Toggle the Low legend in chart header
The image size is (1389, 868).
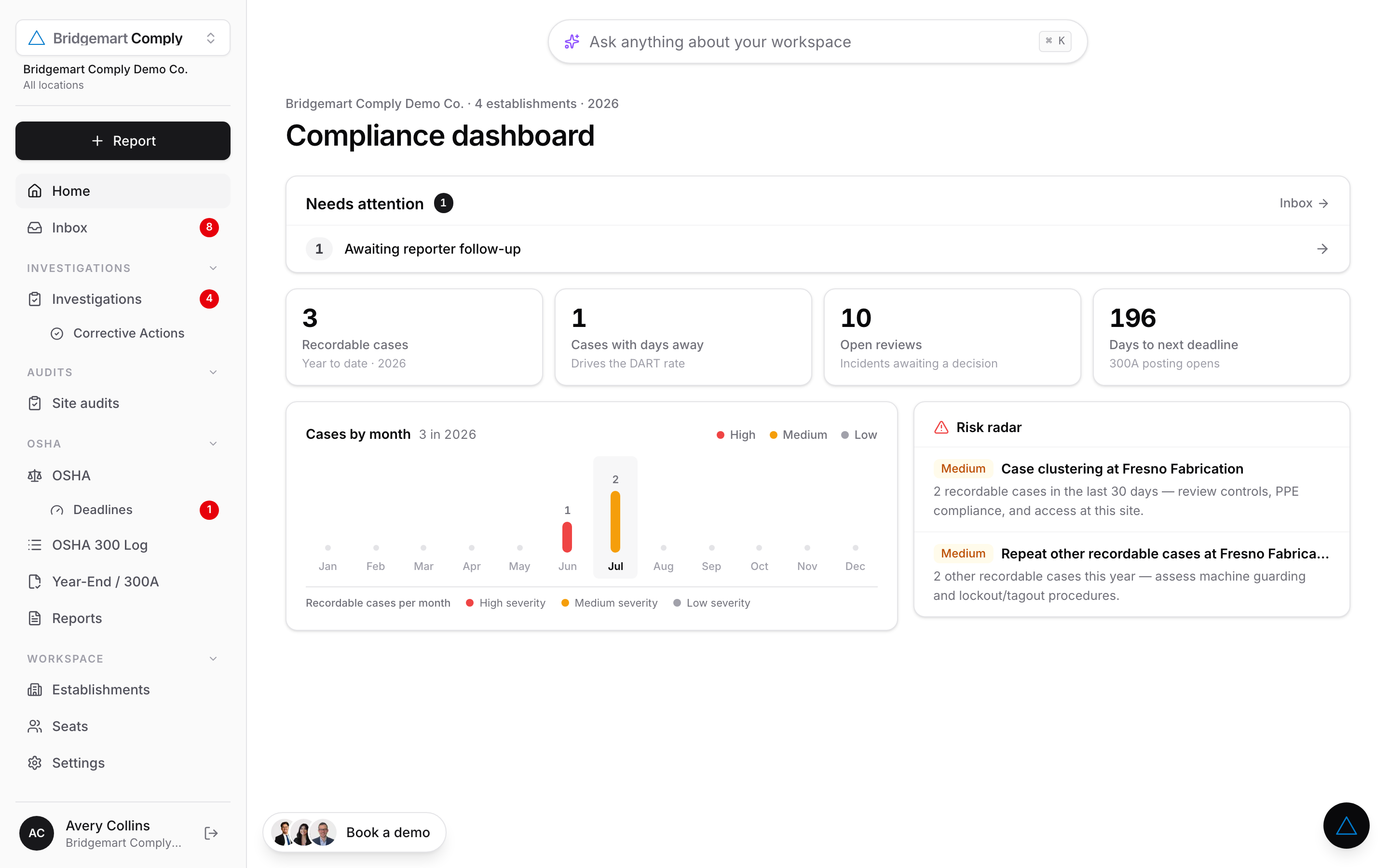(859, 434)
